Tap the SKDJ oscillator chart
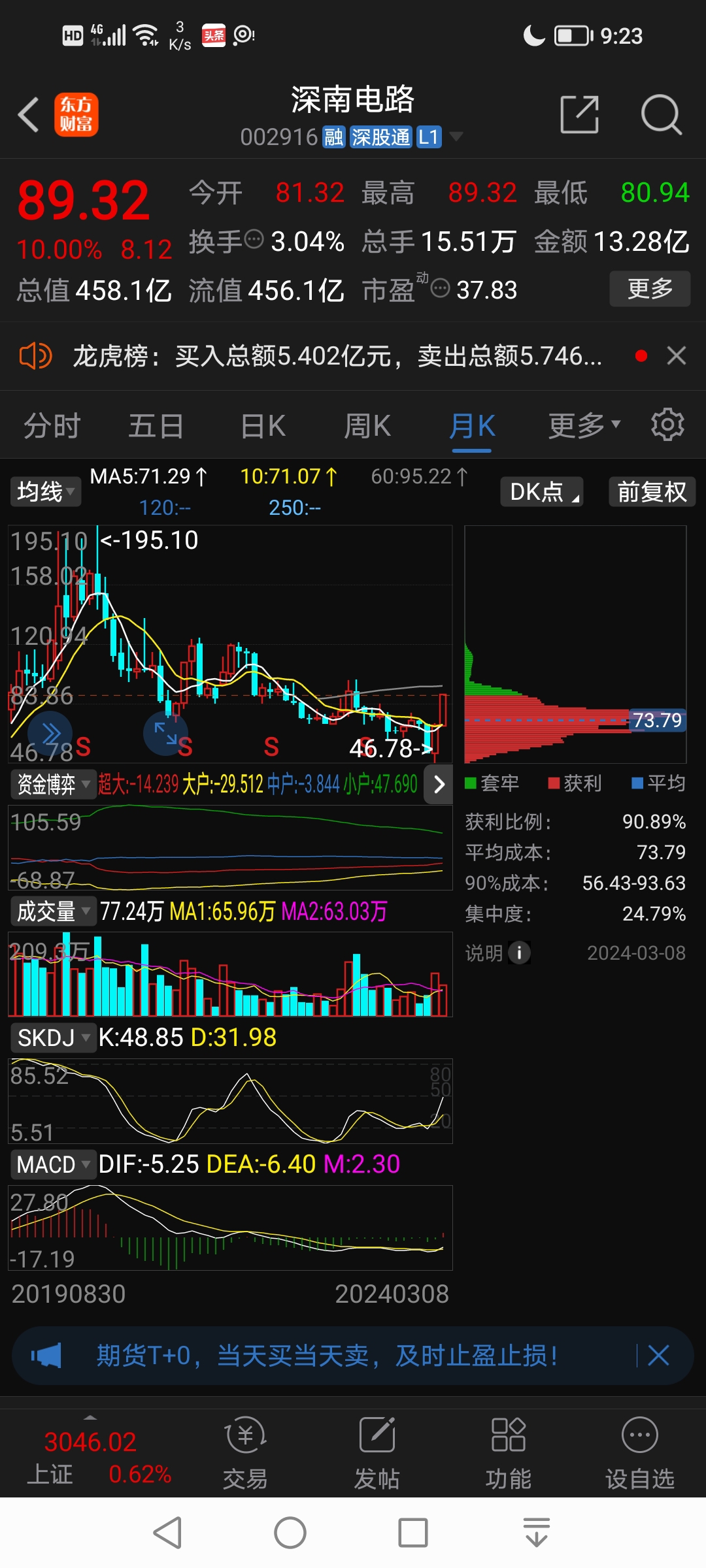Image resolution: width=706 pixels, height=1568 pixels. point(230,1101)
